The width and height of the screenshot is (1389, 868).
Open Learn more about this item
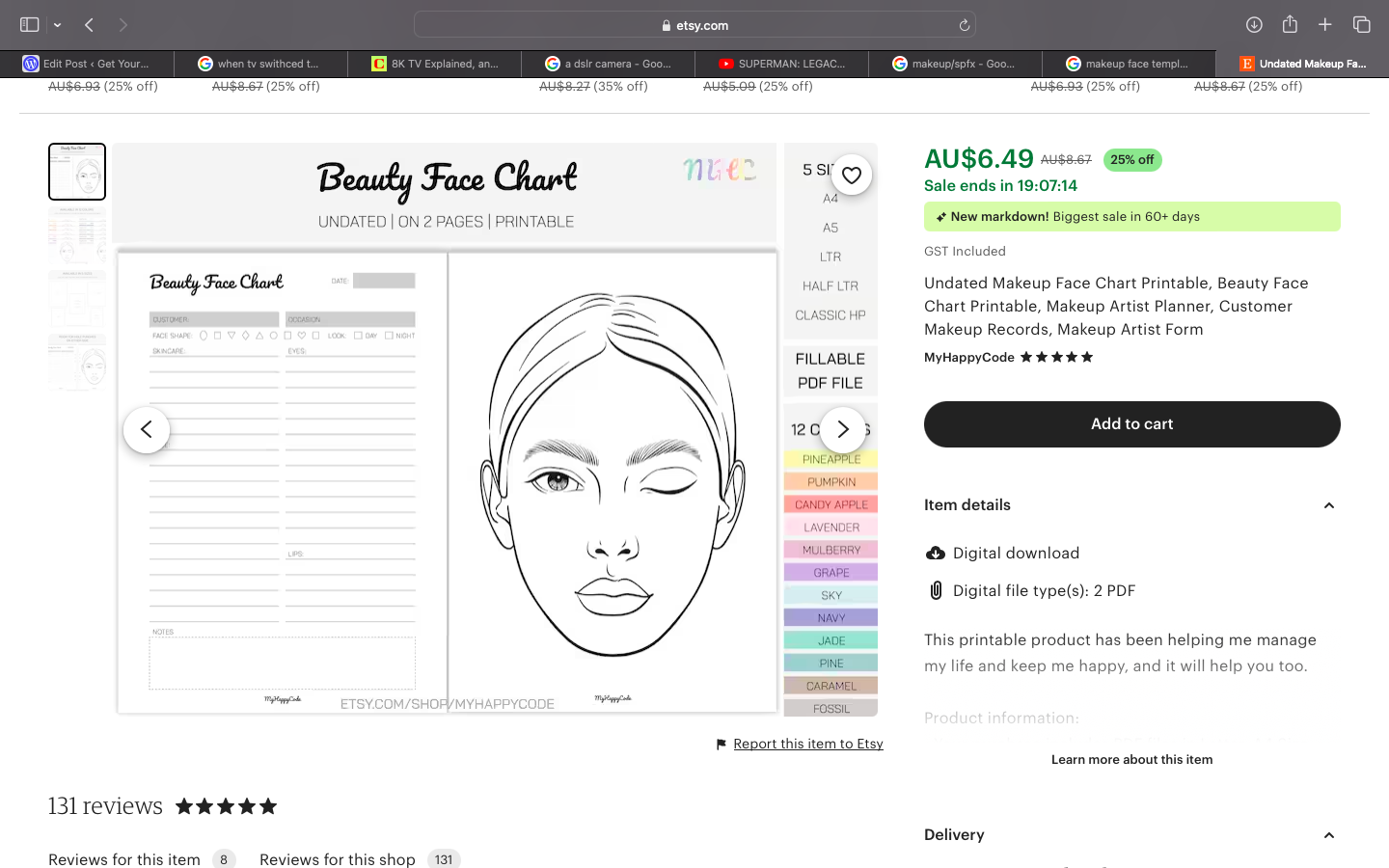[x=1131, y=759]
